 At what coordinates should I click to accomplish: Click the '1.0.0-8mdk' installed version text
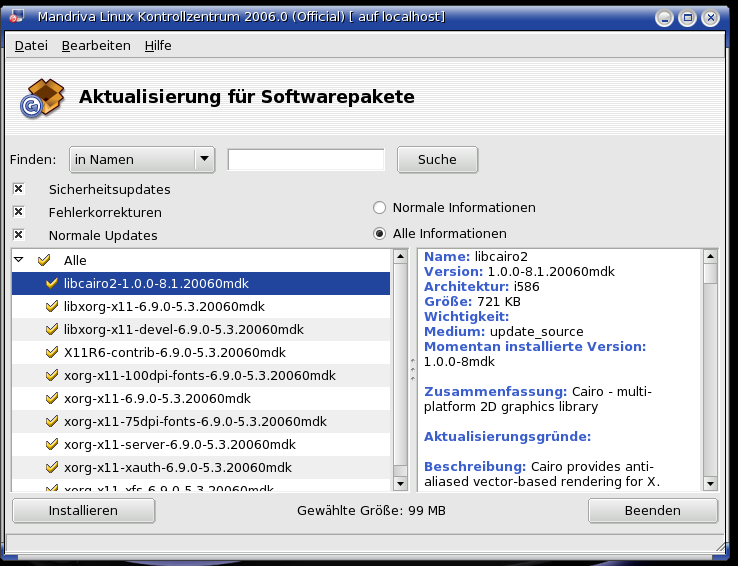459,362
